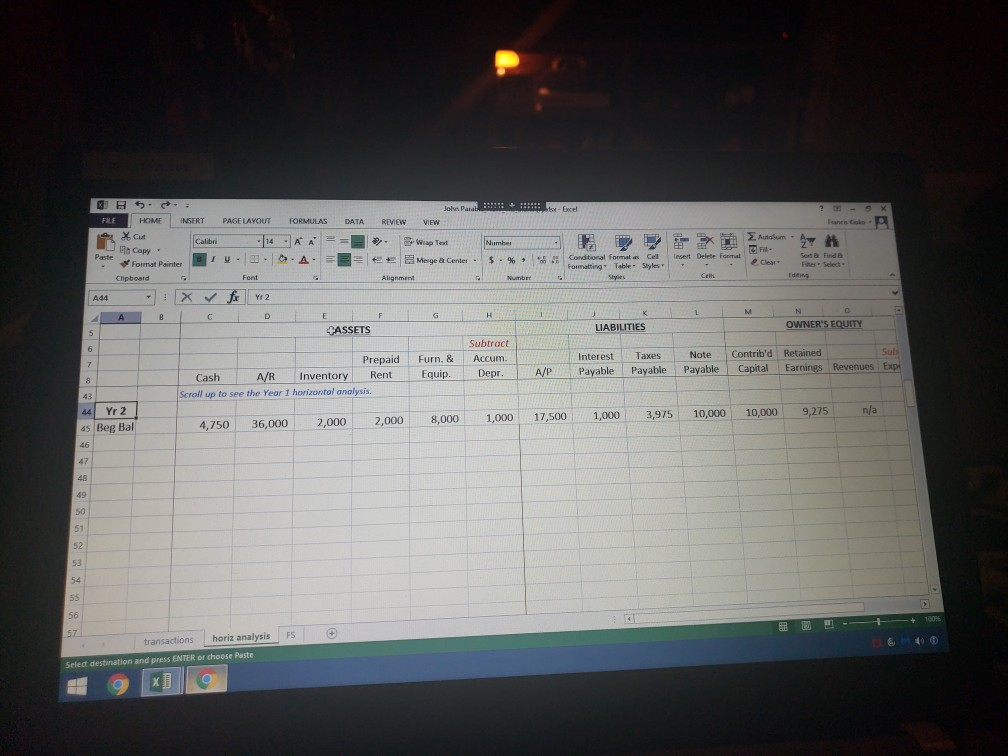Open the Number Format dropdown

(556, 241)
